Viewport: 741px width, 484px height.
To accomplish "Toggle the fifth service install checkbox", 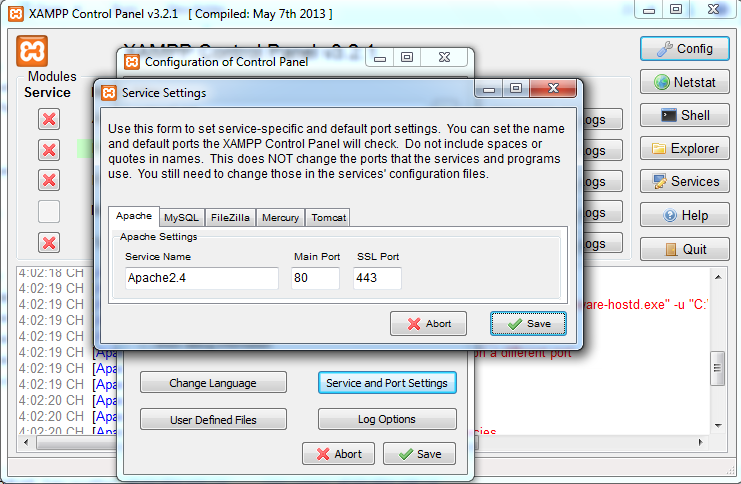I will (49, 242).
